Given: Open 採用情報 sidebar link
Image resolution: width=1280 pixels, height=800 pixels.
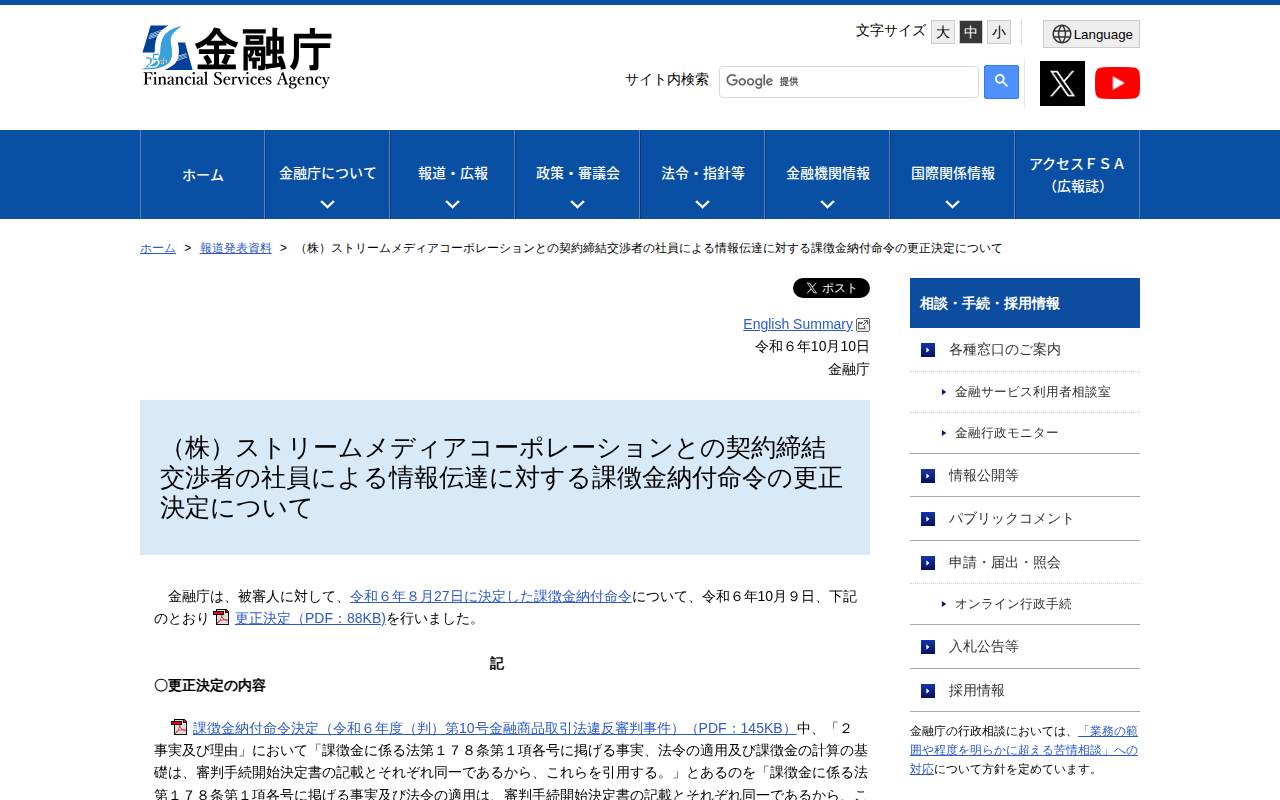Looking at the screenshot, I should point(977,691).
